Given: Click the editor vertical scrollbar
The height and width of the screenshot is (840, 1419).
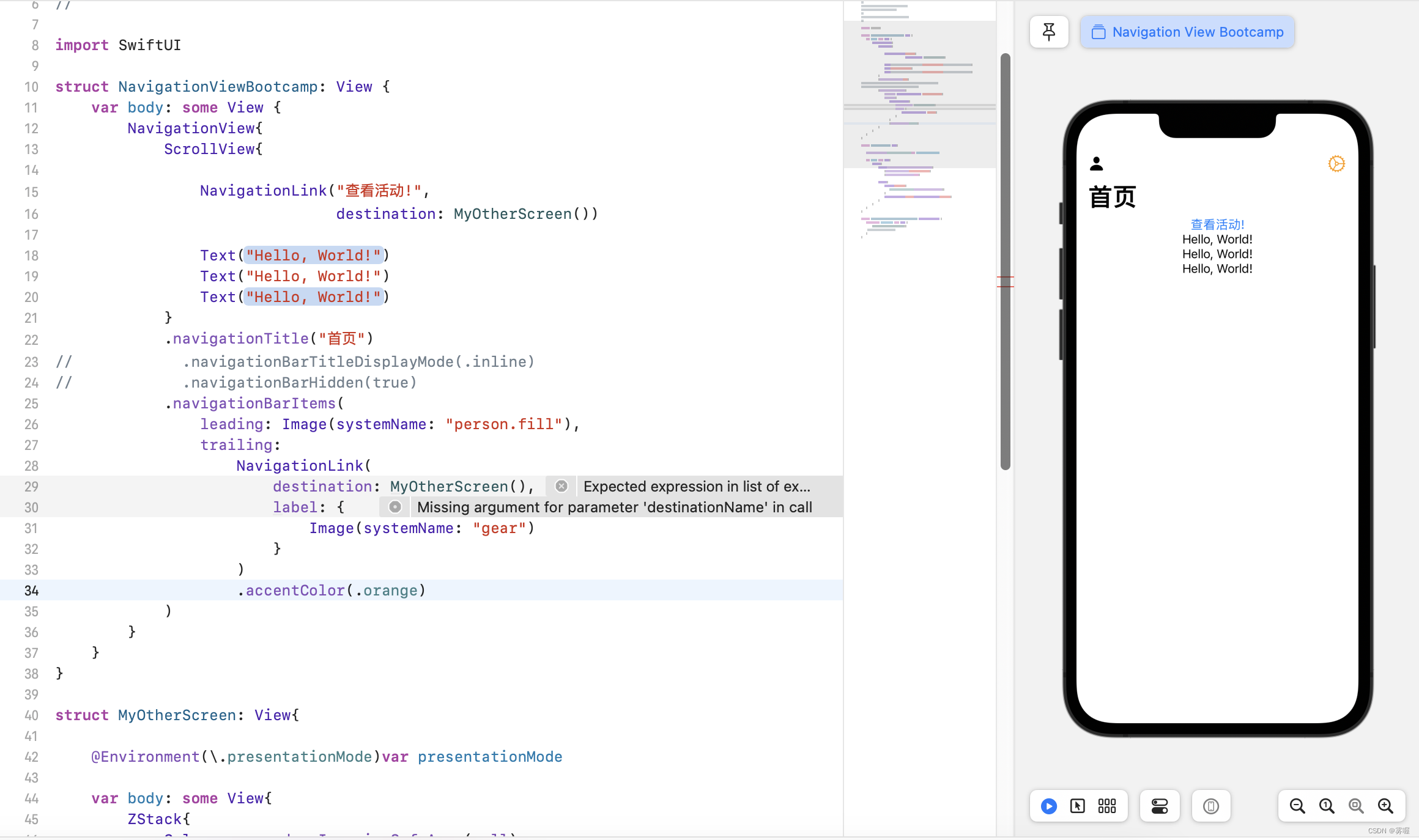Looking at the screenshot, I should 1005,262.
